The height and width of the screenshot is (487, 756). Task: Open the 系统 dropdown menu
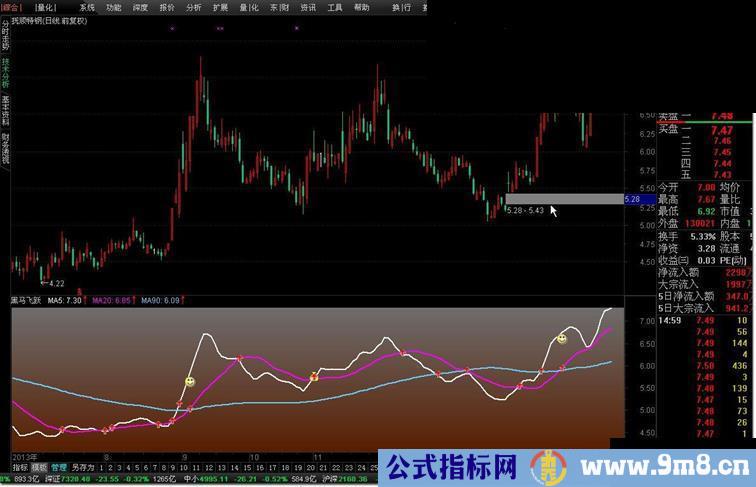pos(88,6)
